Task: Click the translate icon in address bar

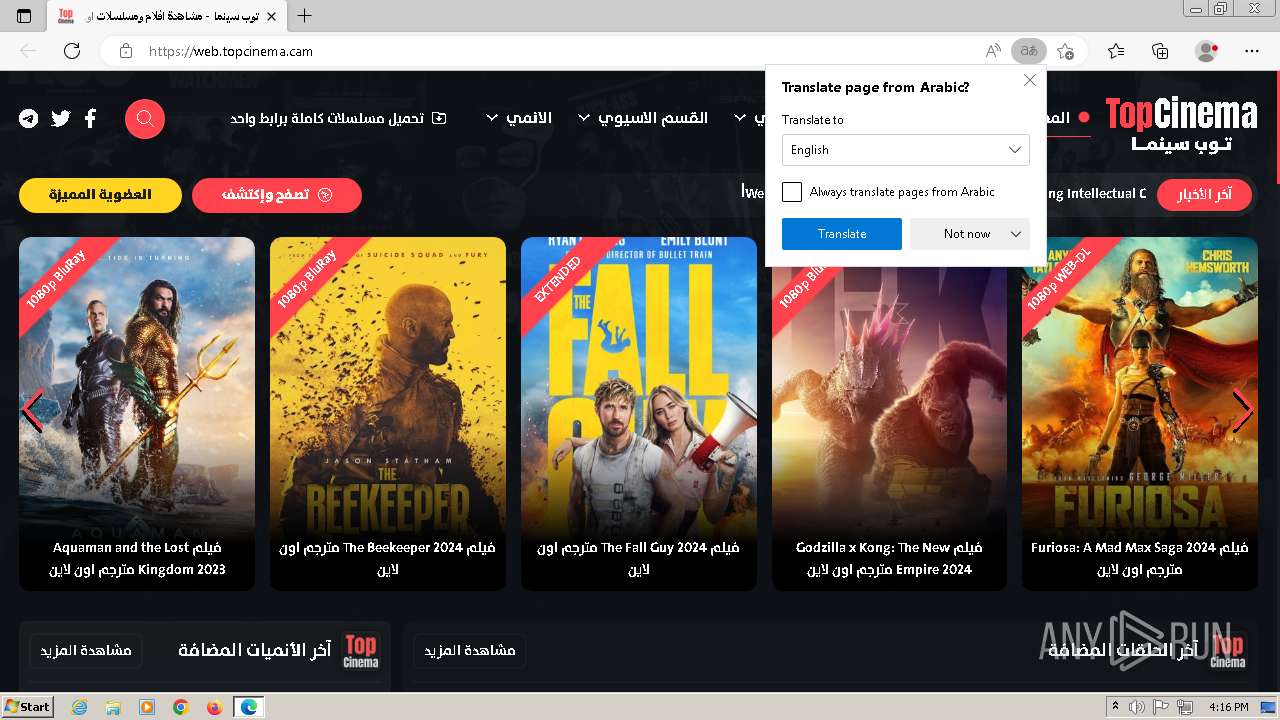Action: click(x=1029, y=51)
